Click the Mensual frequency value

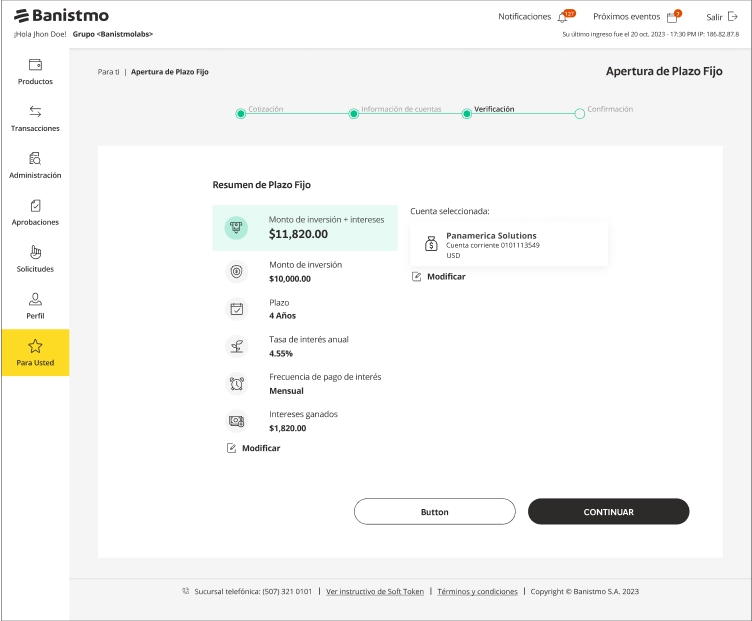[x=286, y=391]
